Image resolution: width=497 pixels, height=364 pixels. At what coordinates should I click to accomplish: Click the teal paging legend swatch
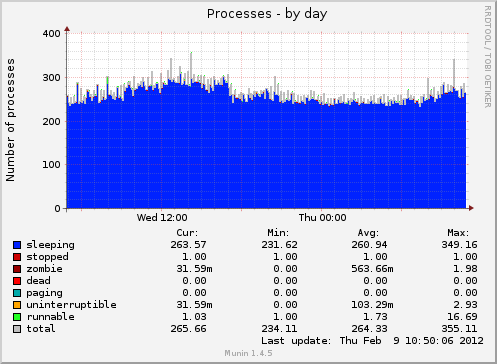tap(17, 293)
